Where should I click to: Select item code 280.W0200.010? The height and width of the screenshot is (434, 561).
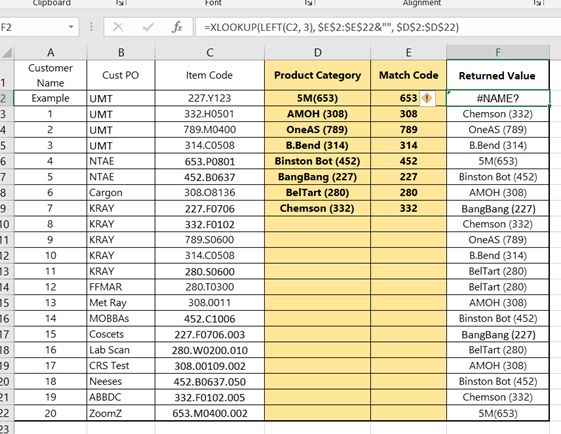210,350
